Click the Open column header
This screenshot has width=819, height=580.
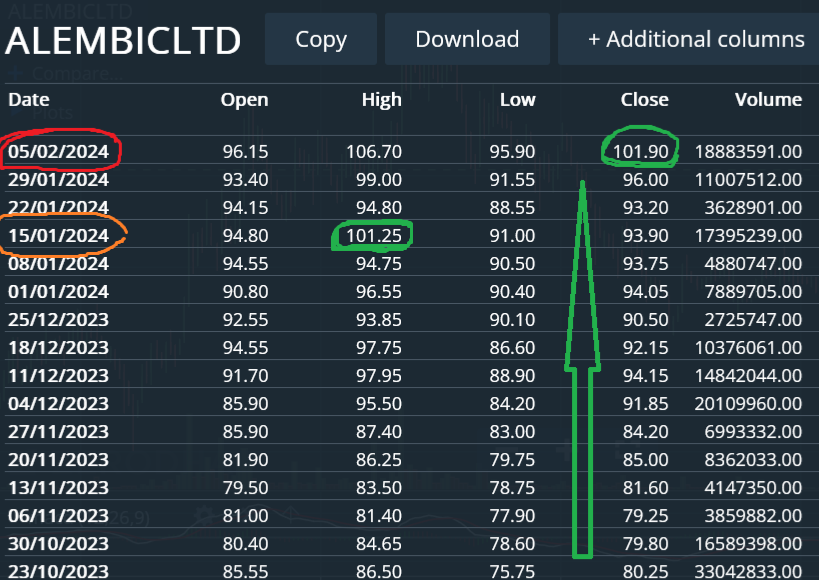[244, 99]
